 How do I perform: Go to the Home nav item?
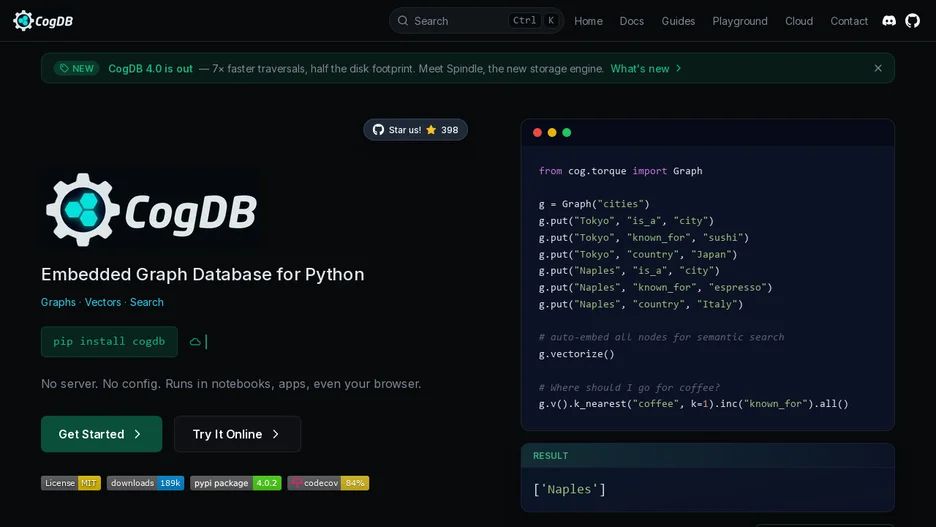(588, 21)
